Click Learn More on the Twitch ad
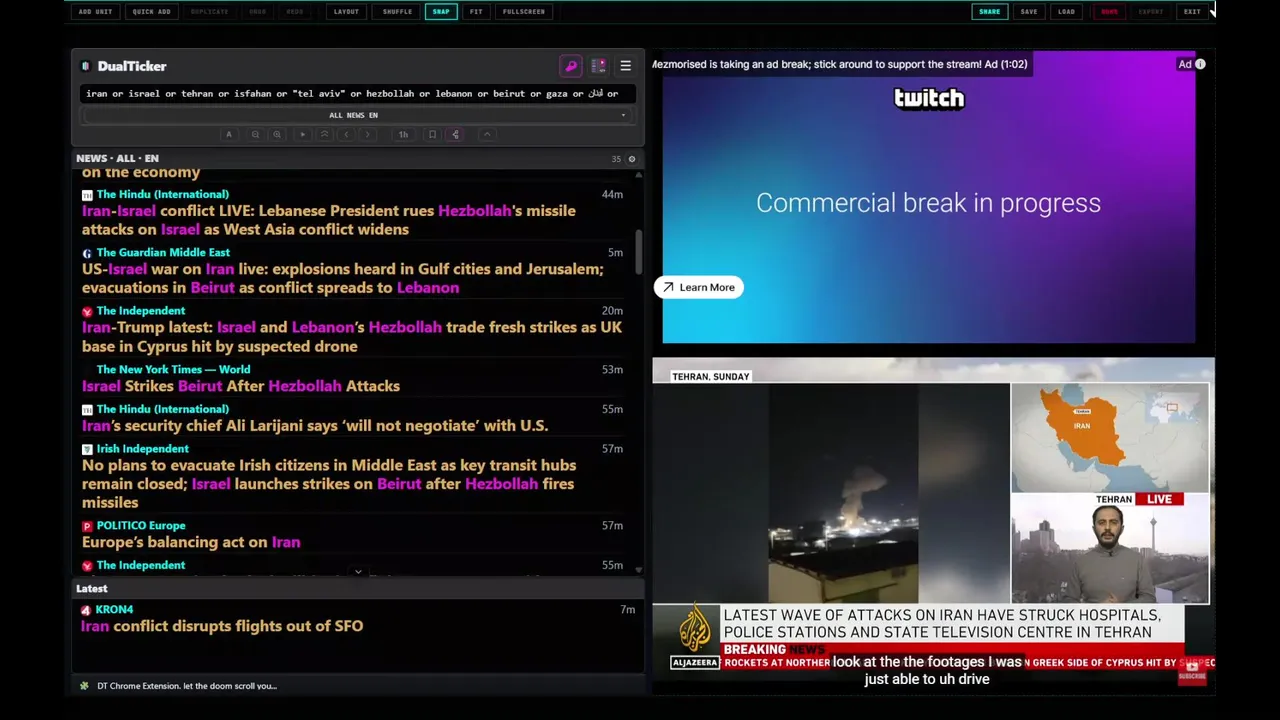The height and width of the screenshot is (720, 1280). coord(699,287)
